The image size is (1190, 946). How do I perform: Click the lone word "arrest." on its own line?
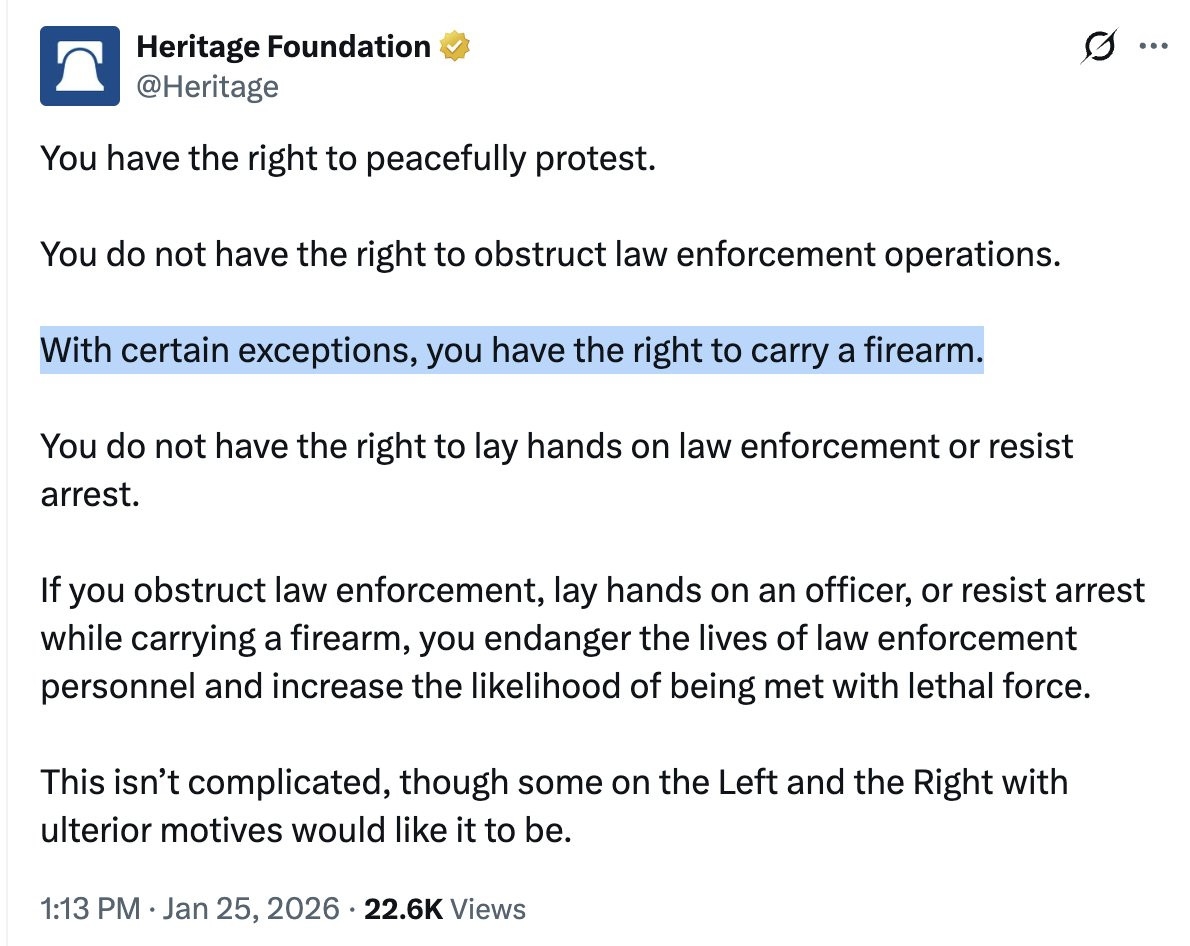89,495
